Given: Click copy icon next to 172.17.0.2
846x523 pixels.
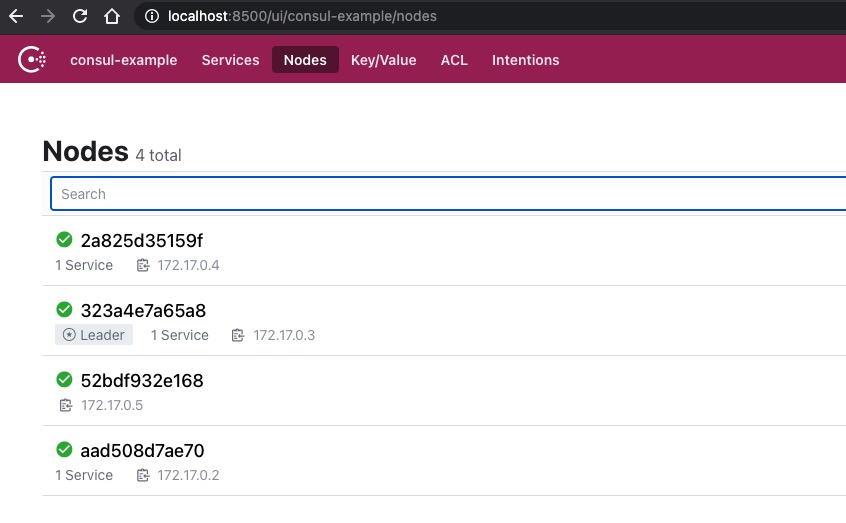Looking at the screenshot, I should click(142, 476).
